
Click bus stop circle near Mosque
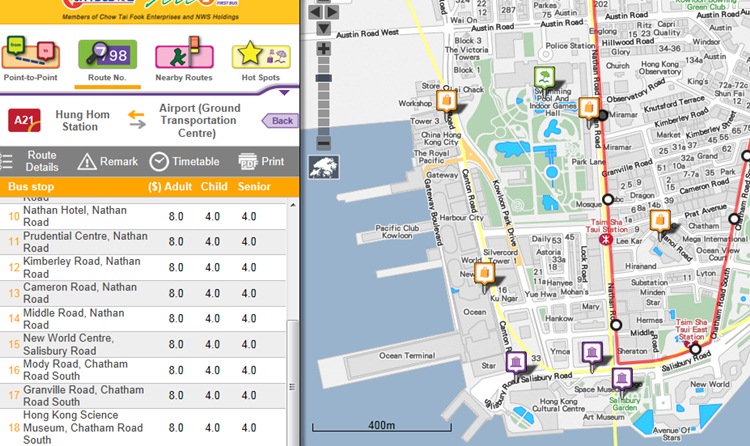click(608, 199)
